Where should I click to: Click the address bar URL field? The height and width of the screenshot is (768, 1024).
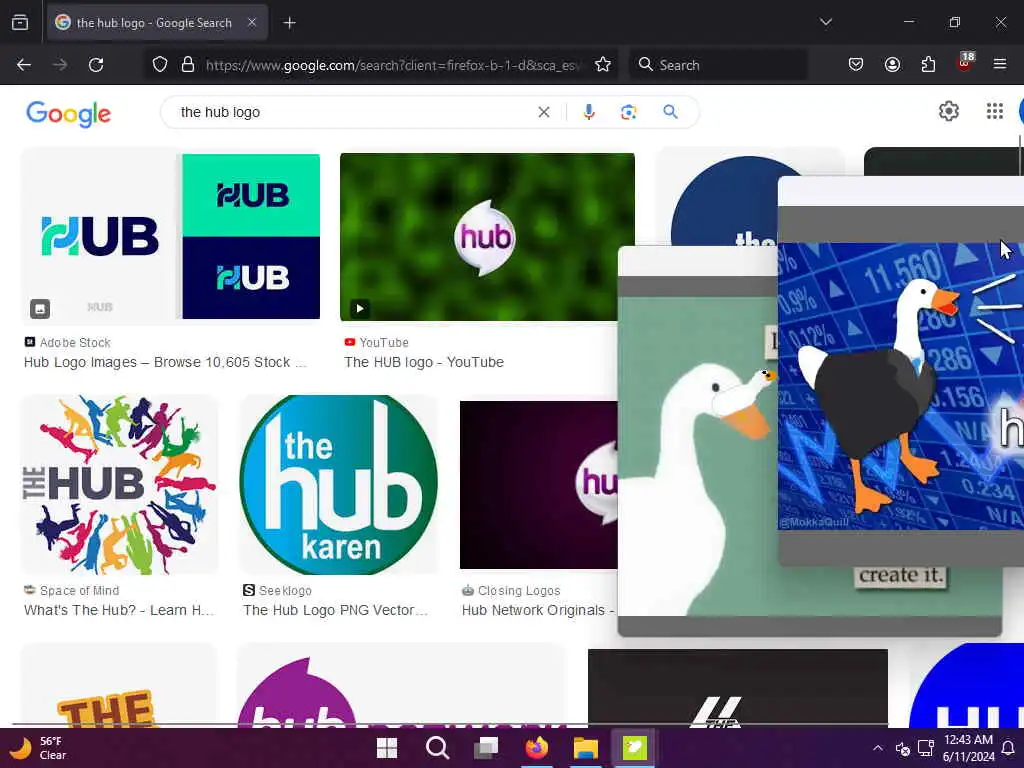point(392,65)
